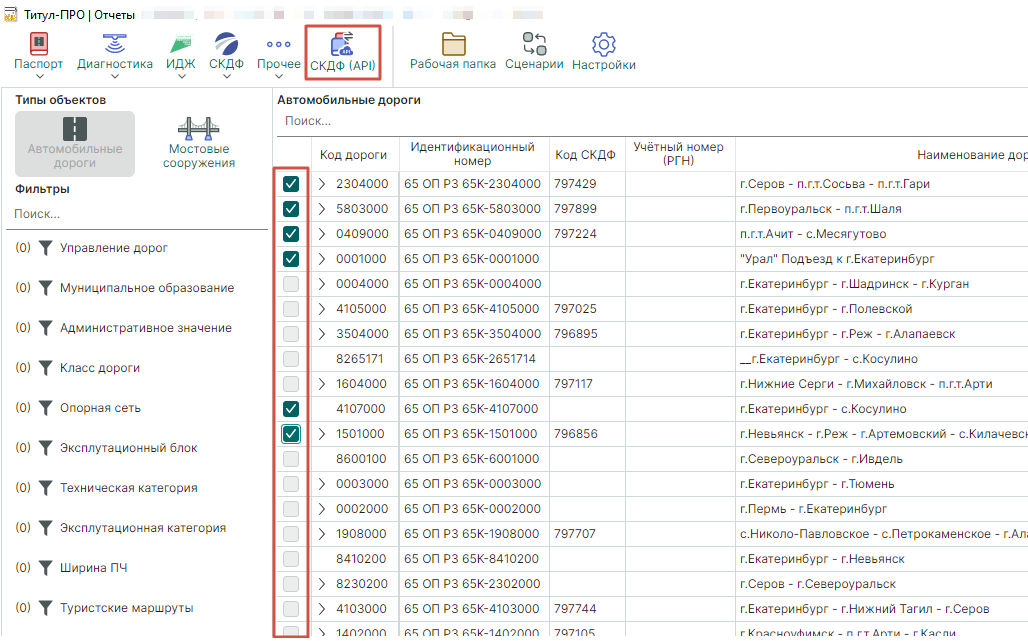Check the checkbox for road 0004000
Viewport: 1028px width, 641px height.
tap(291, 284)
